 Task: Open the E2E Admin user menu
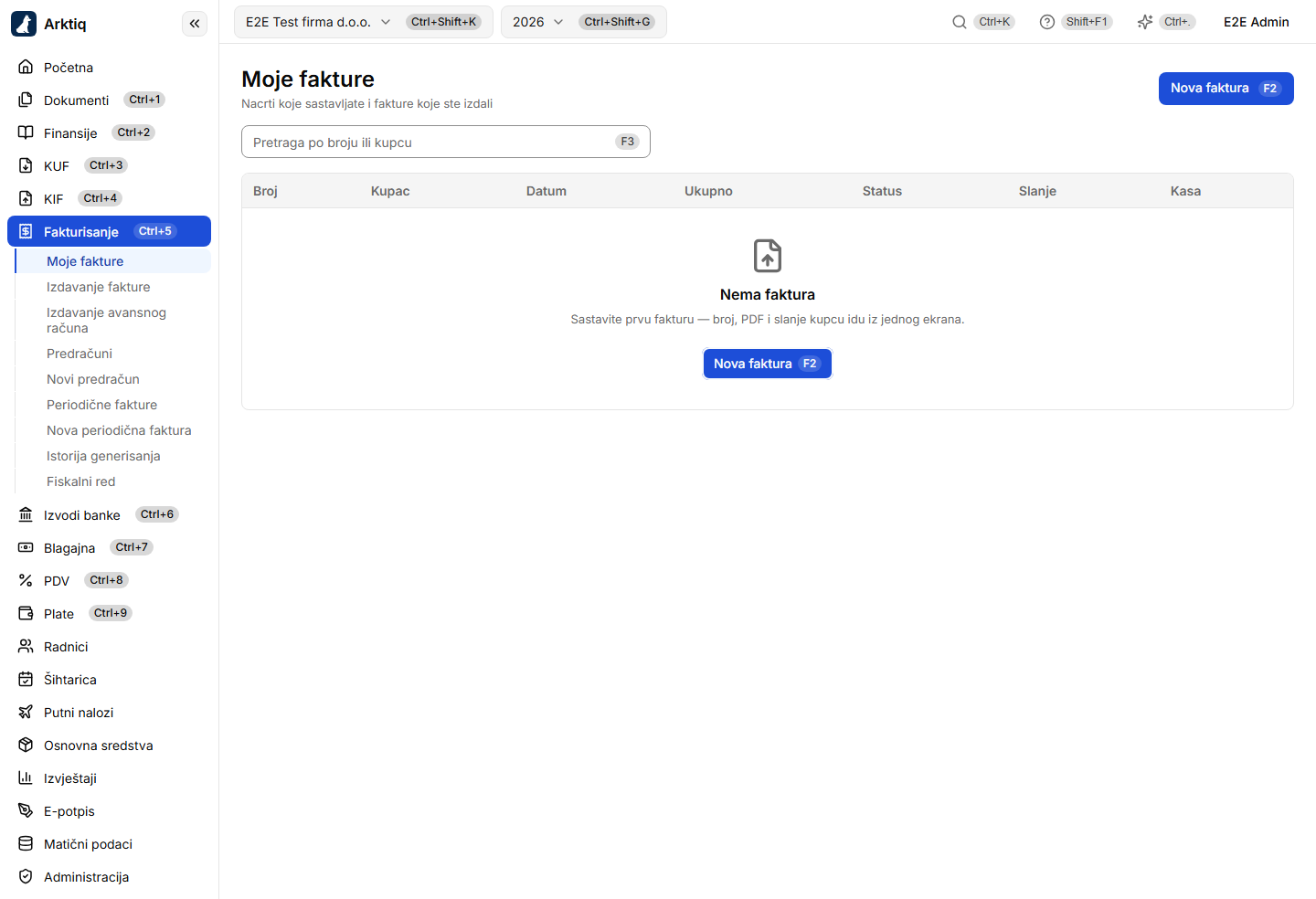pyautogui.click(x=1257, y=22)
